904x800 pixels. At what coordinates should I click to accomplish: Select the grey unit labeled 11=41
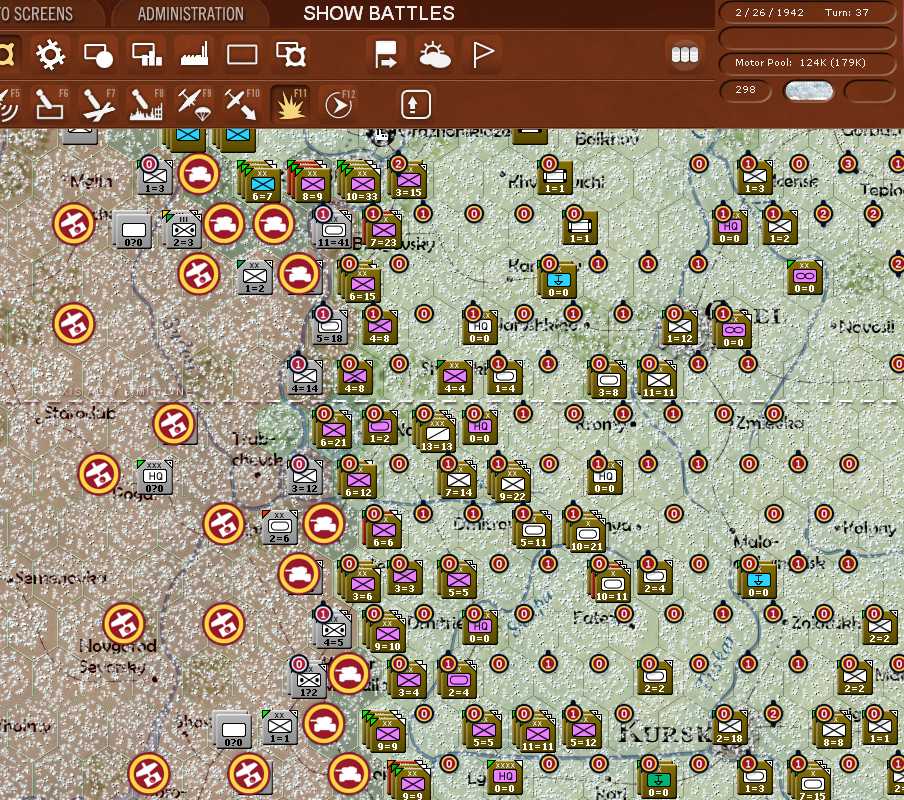333,232
